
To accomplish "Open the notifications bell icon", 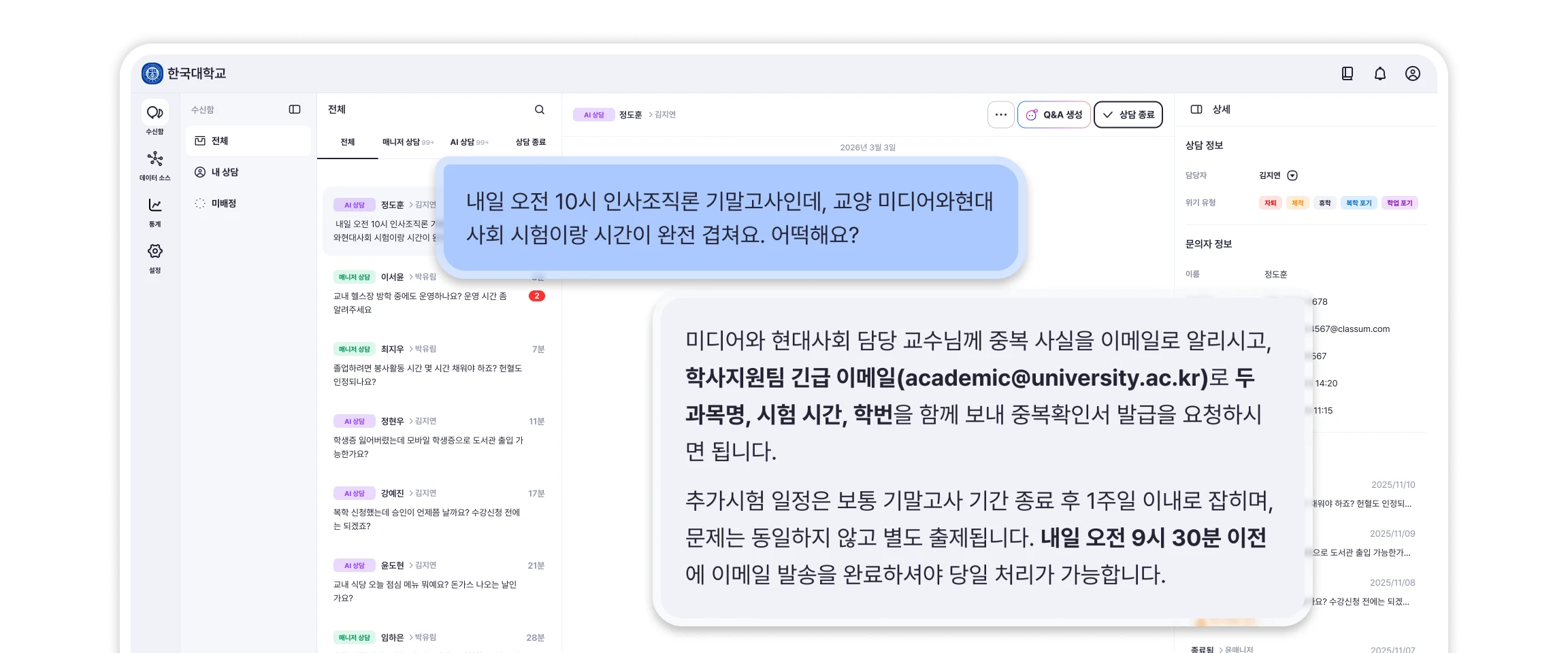I will [x=1379, y=73].
